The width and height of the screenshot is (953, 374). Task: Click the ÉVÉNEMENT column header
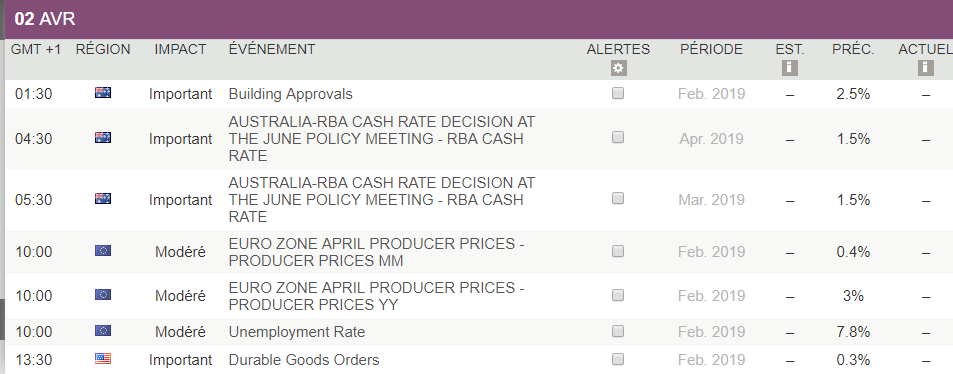pyautogui.click(x=272, y=49)
